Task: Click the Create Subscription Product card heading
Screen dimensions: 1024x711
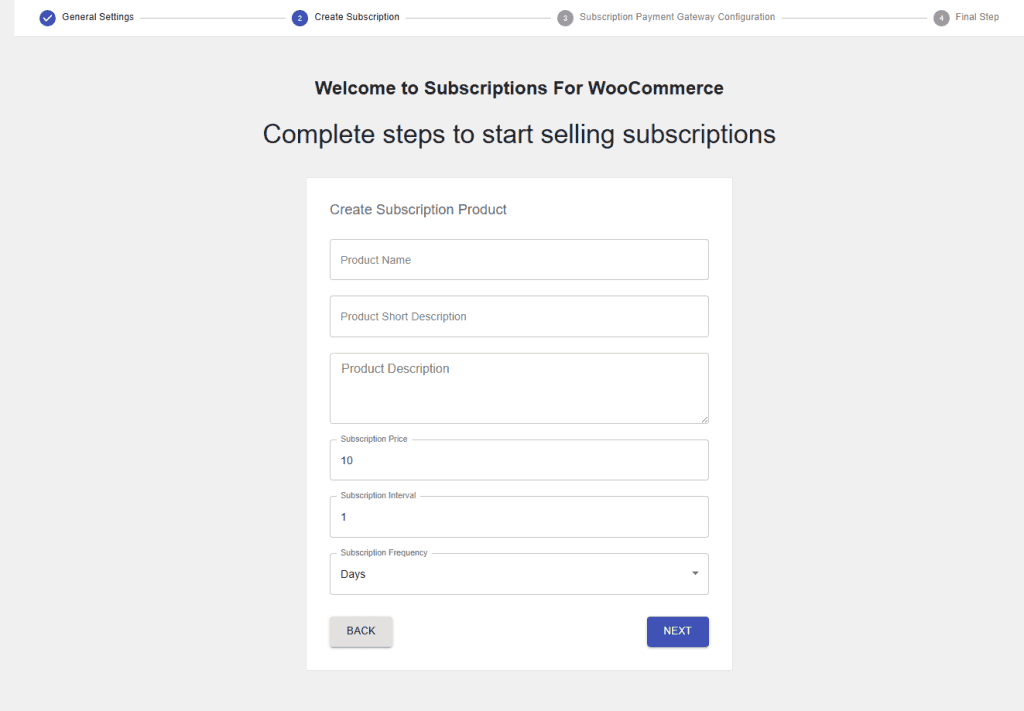Action: coord(418,209)
